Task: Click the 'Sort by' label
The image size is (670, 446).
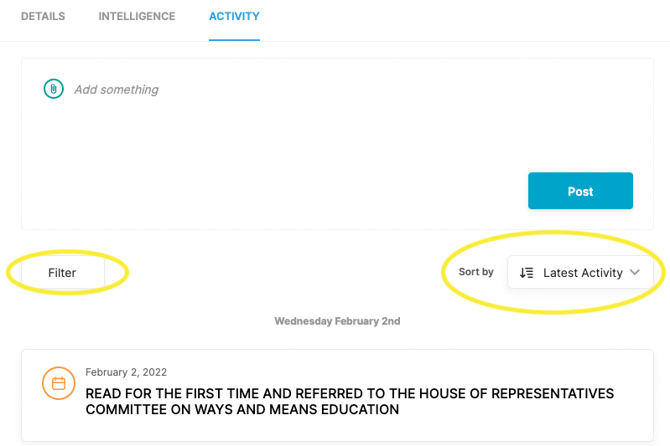Action: (476, 272)
